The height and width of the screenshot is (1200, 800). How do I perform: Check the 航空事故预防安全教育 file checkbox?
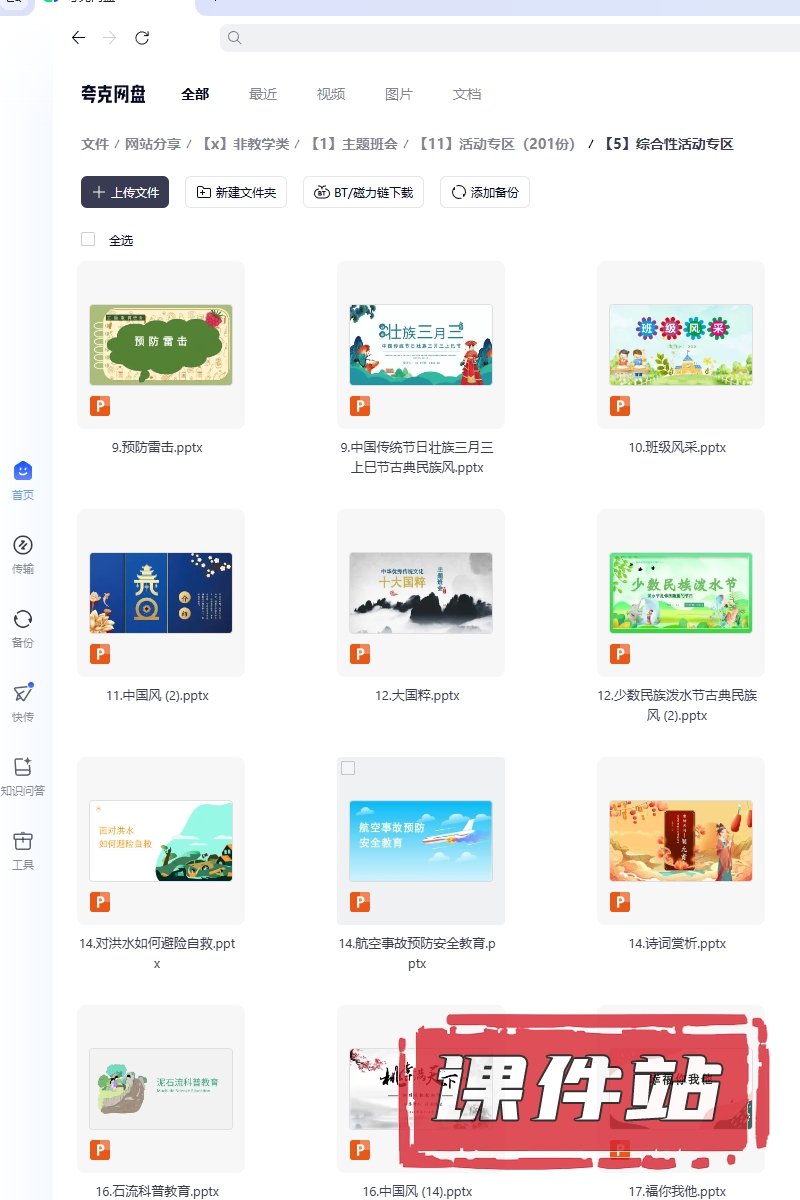point(348,768)
